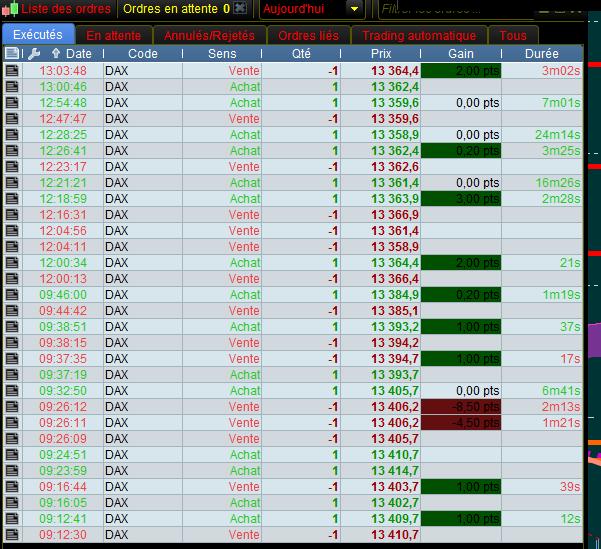Screen dimensions: 601x549
Task: Click the order filter input field
Action: point(456,9)
